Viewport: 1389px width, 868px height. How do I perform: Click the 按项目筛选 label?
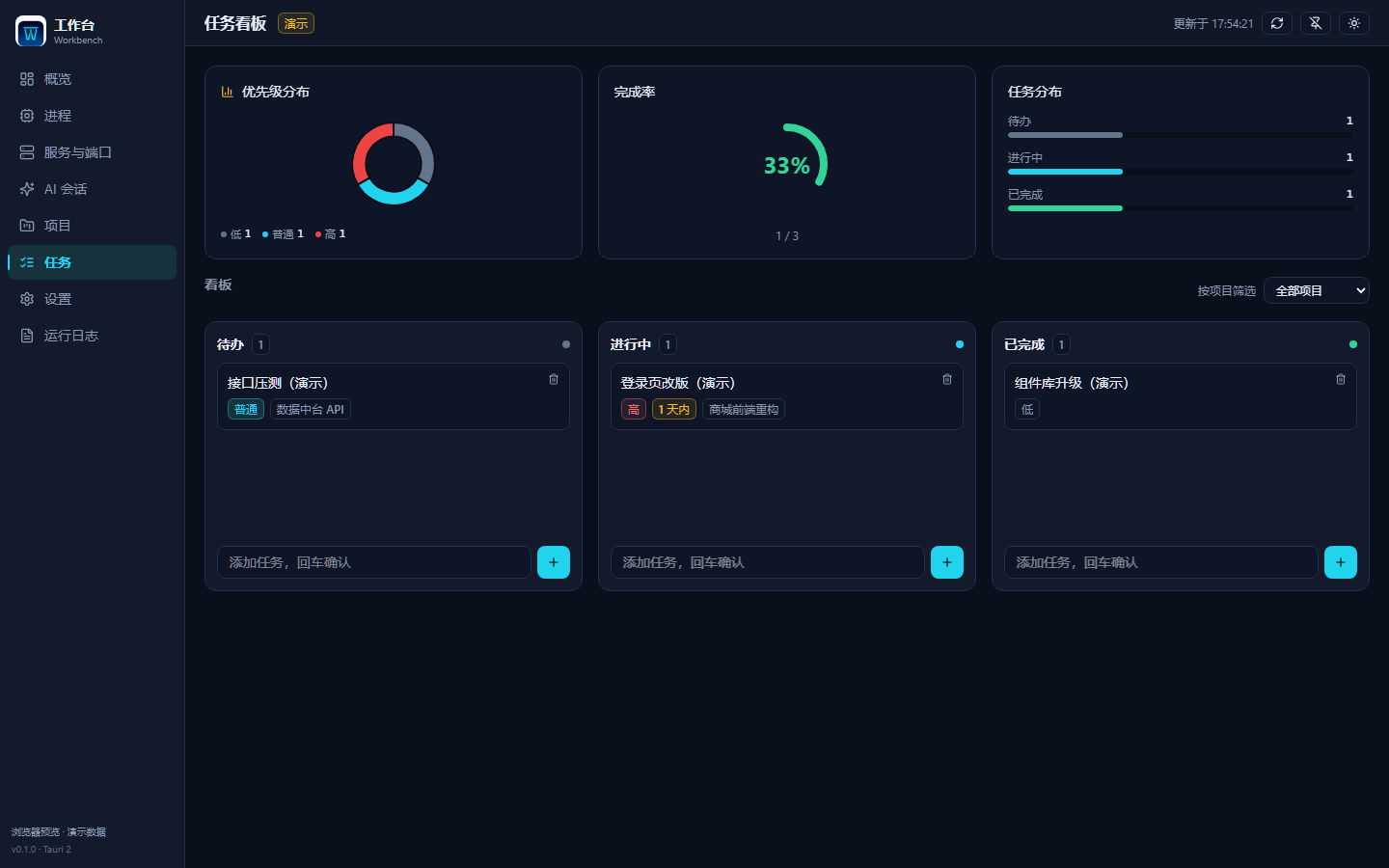(x=1227, y=291)
